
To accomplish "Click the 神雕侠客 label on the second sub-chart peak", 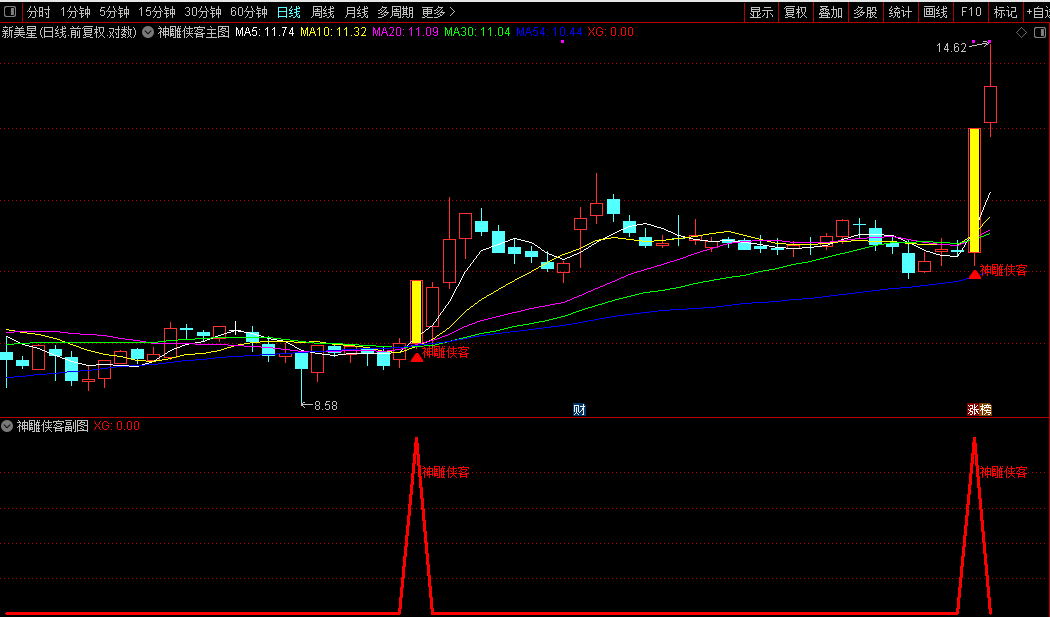I will tap(1003, 472).
